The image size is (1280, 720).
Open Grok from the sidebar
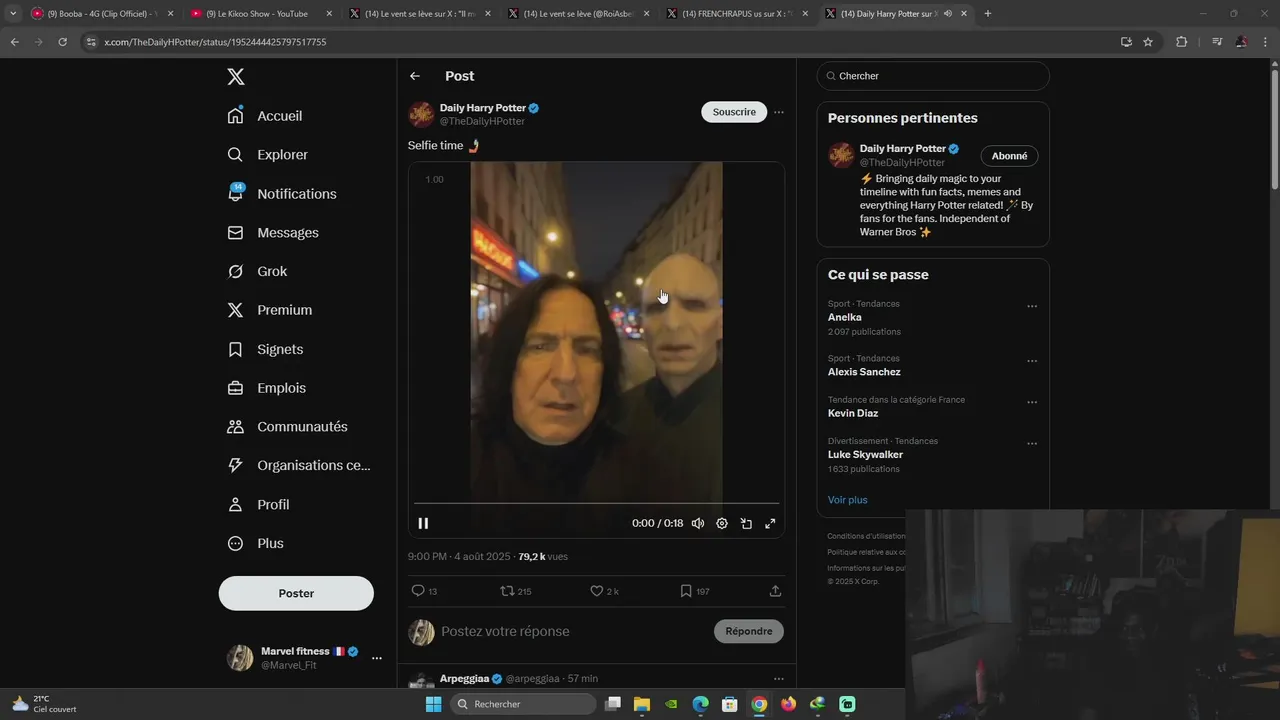258,272
